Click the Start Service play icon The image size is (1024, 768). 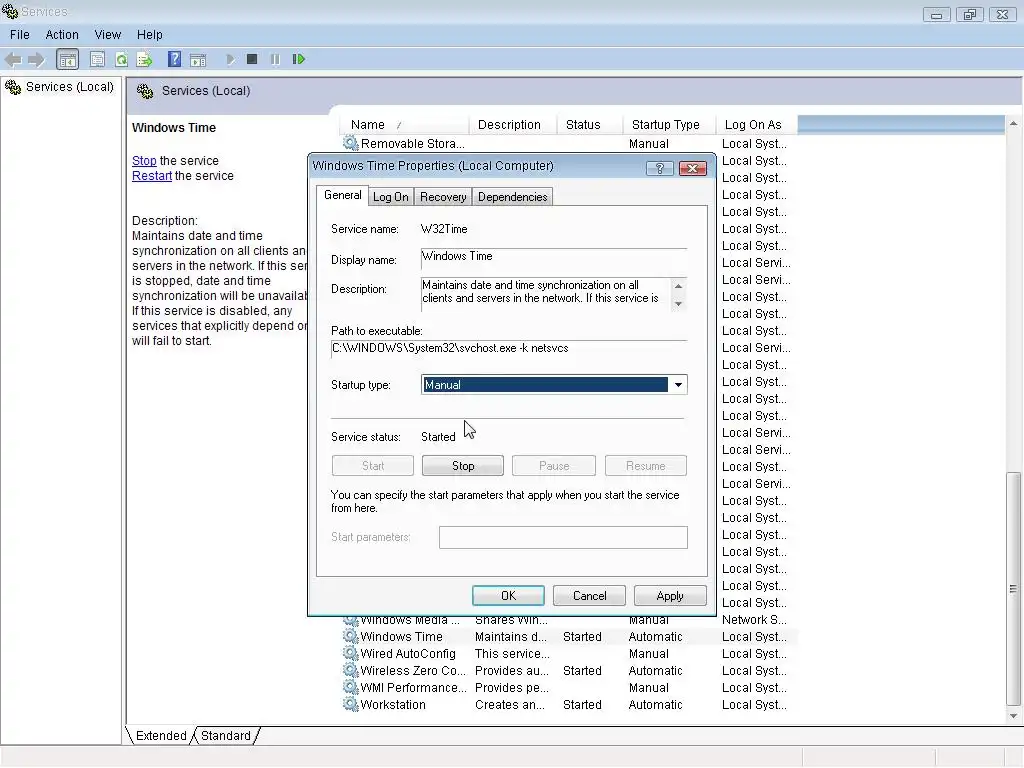[231, 60]
